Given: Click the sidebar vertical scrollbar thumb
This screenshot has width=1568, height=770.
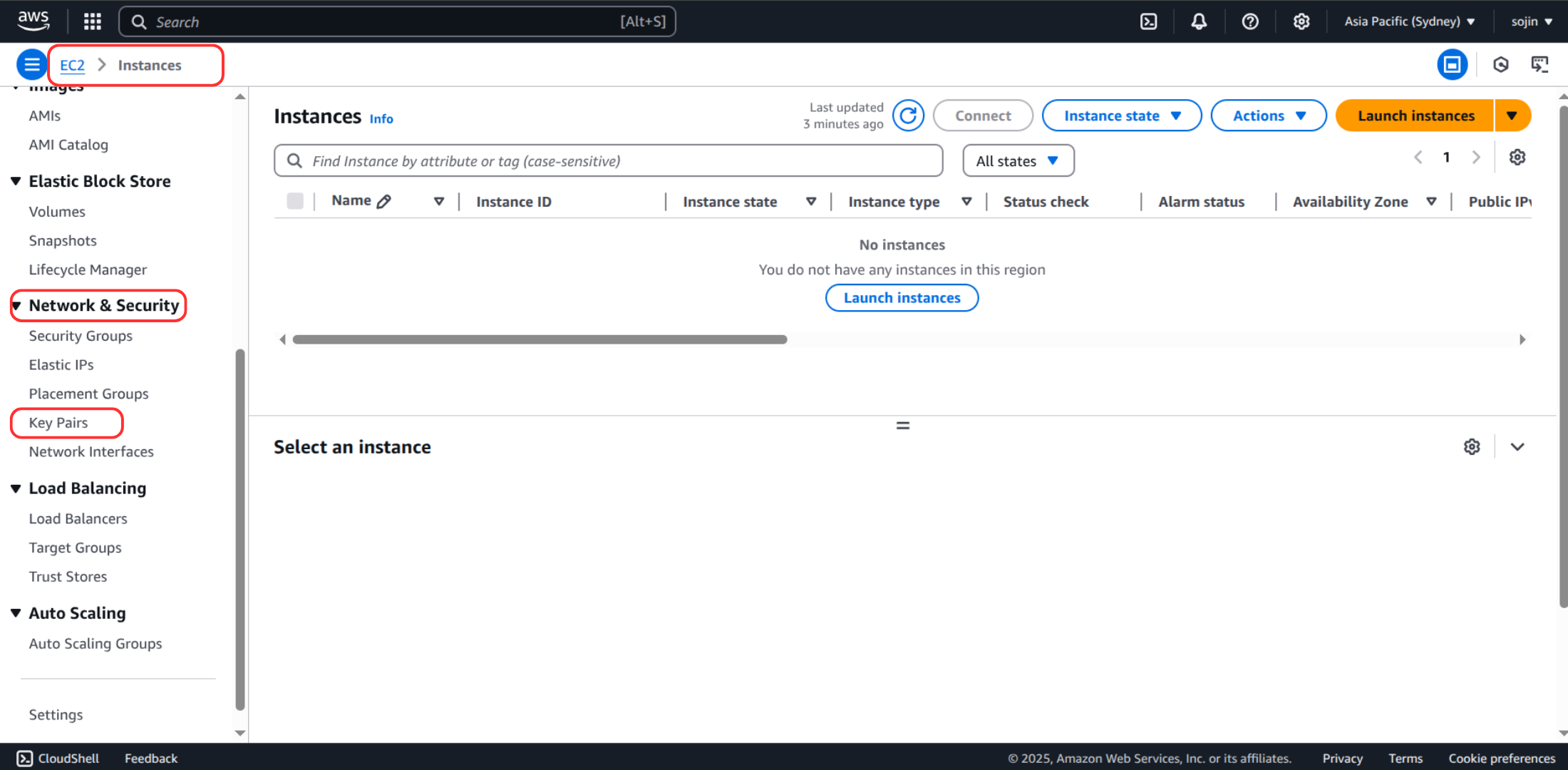Looking at the screenshot, I should [240, 529].
